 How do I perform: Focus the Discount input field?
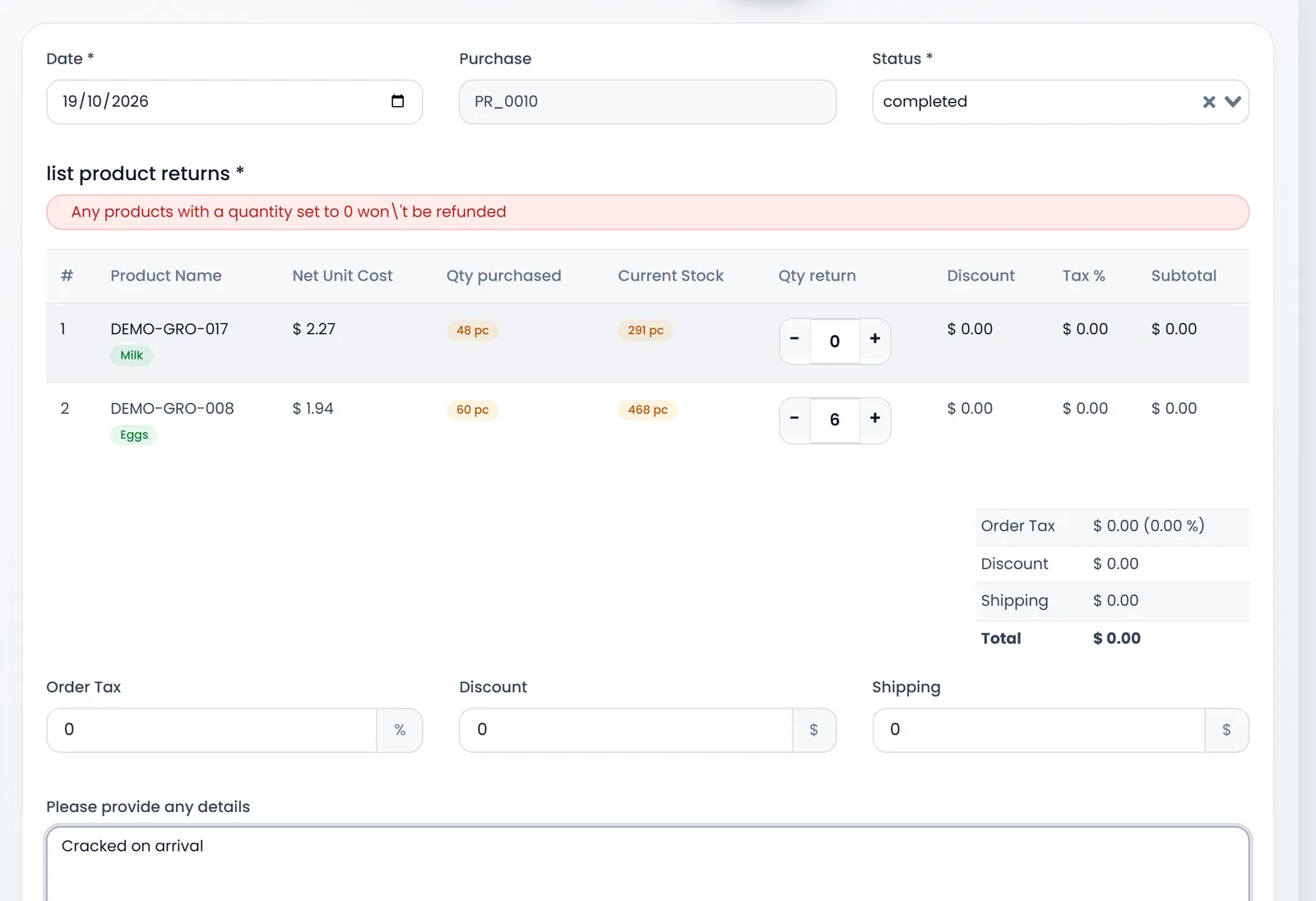pyautogui.click(x=626, y=730)
